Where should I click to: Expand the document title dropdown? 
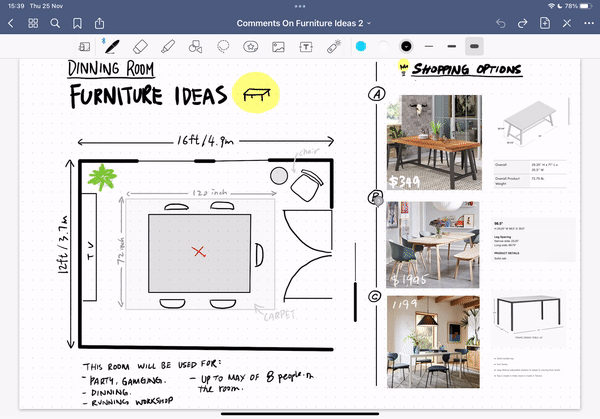coord(369,22)
